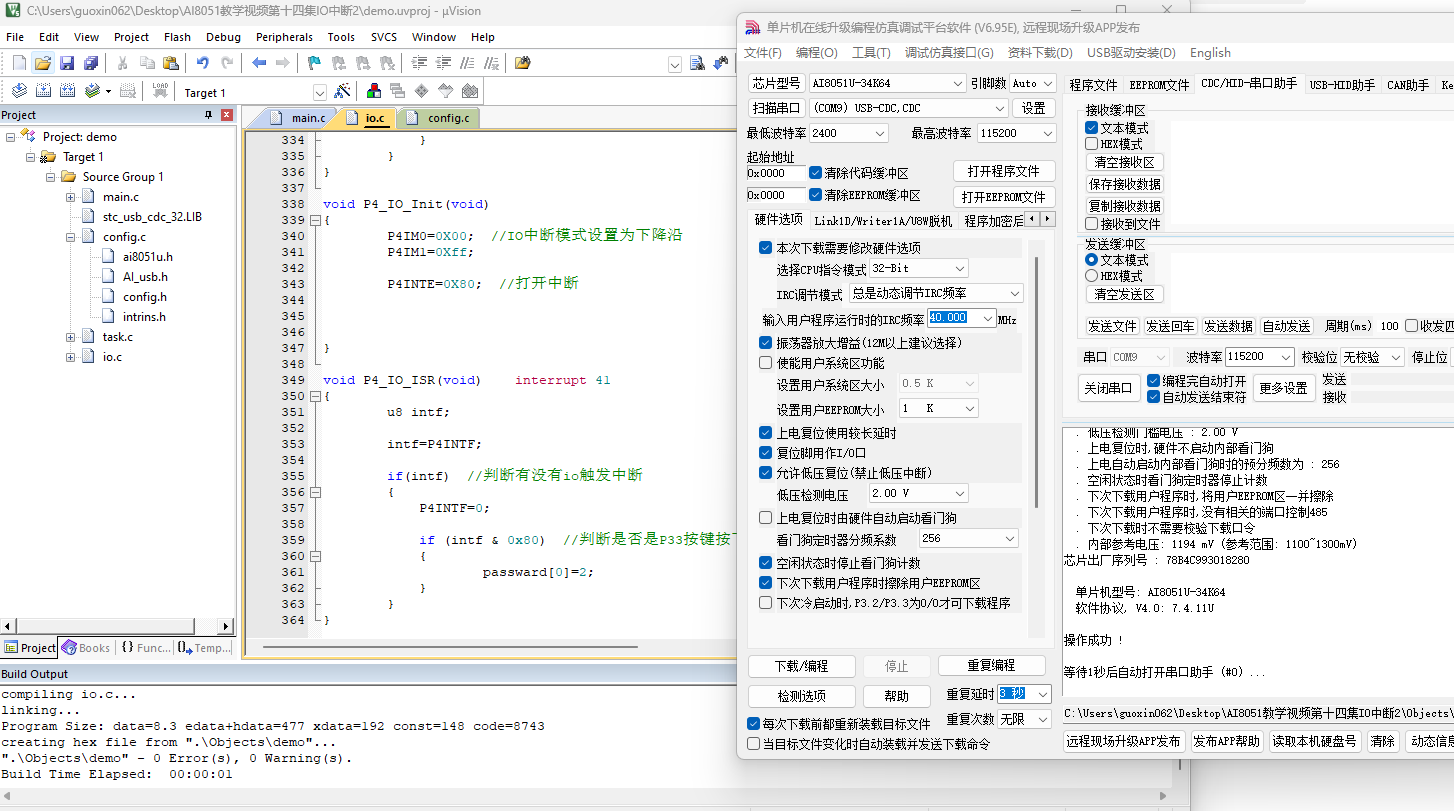
Task: Select HEX模式 radio in 发送缓冲区
Action: (1092, 276)
